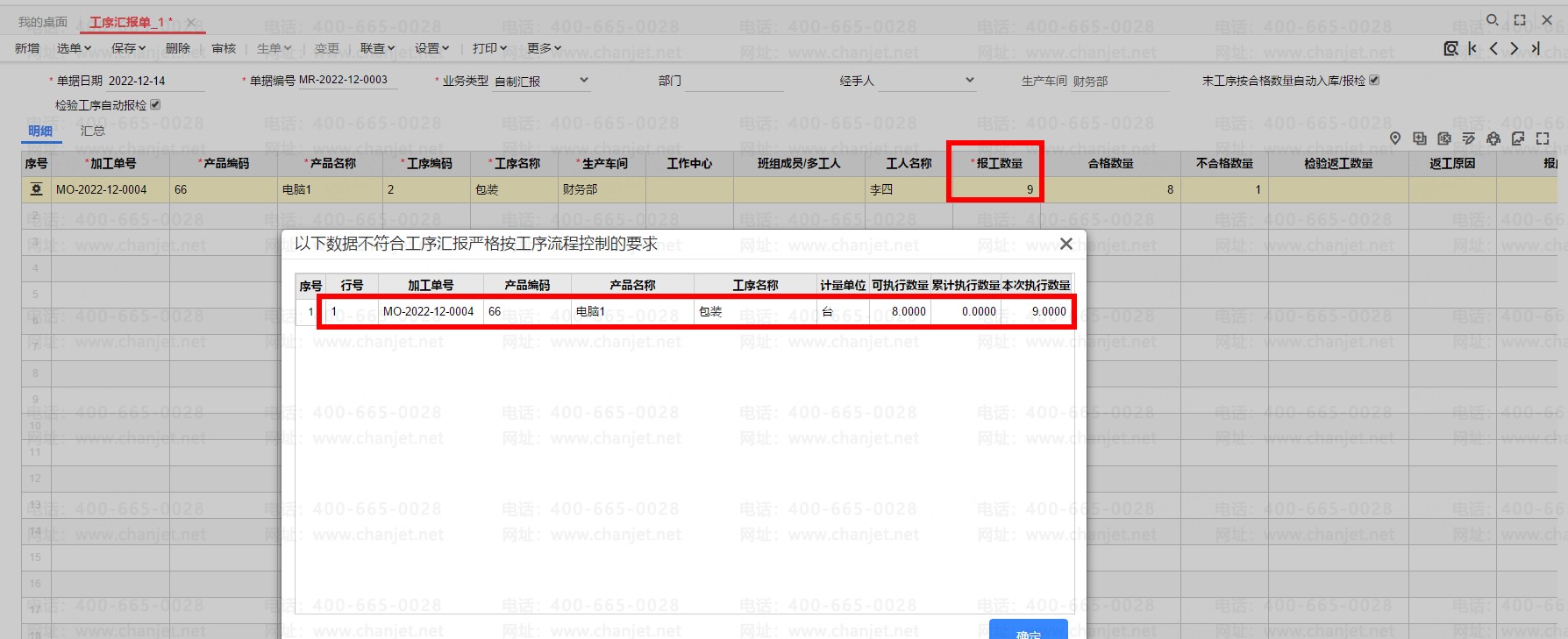Click the 审核 toolbar button

tap(224, 48)
